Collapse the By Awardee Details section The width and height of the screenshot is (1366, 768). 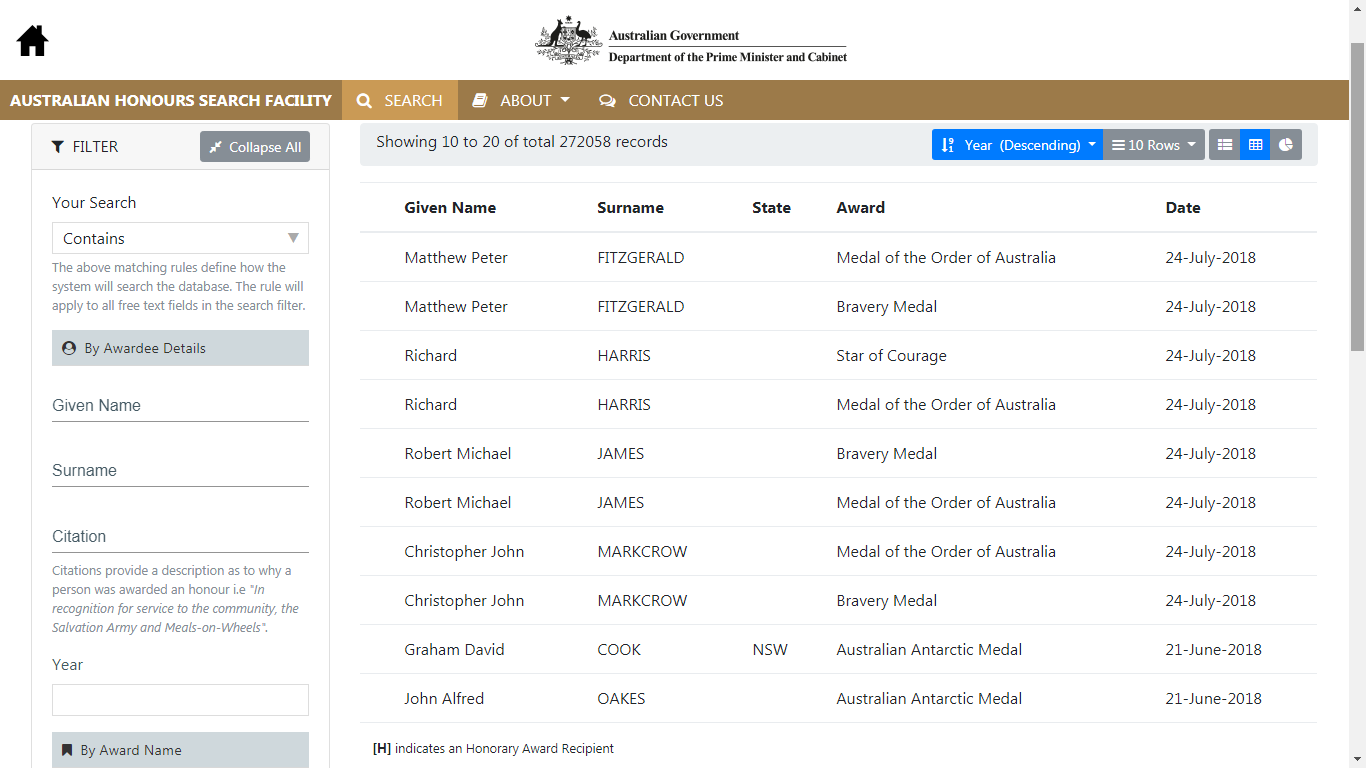(x=180, y=348)
